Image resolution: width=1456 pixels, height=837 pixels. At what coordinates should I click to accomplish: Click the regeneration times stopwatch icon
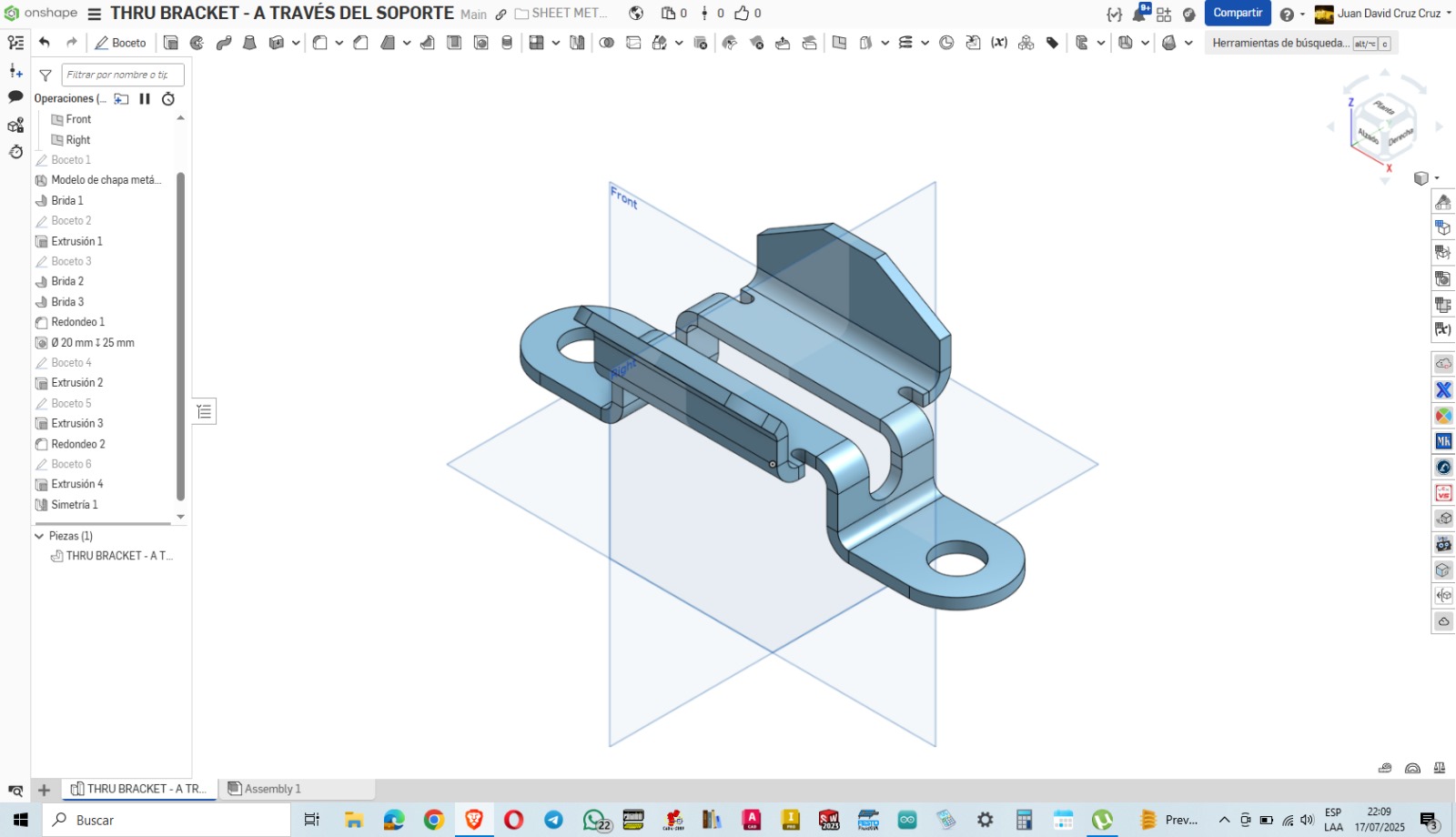(x=168, y=98)
